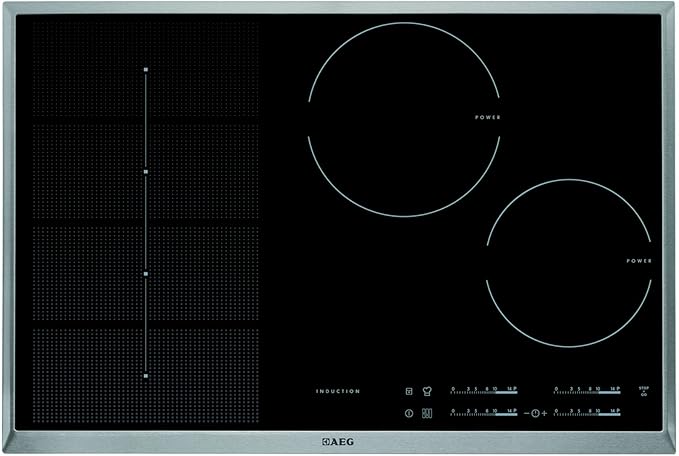Image resolution: width=679 pixels, height=456 pixels.
Task: Adjust lower-right power slider
Action: pos(587,414)
